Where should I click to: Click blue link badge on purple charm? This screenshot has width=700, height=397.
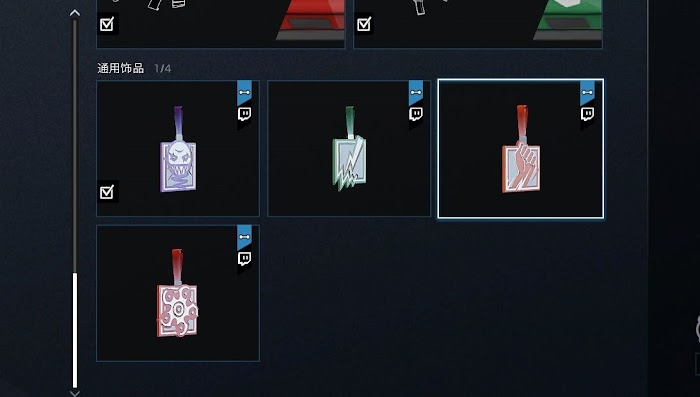tap(244, 92)
